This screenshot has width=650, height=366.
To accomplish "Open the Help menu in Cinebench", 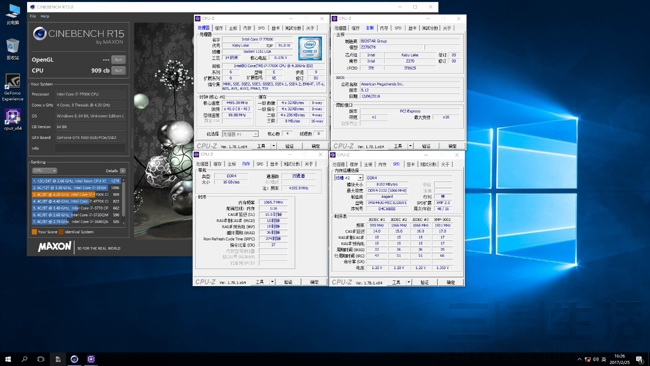I will coord(45,16).
